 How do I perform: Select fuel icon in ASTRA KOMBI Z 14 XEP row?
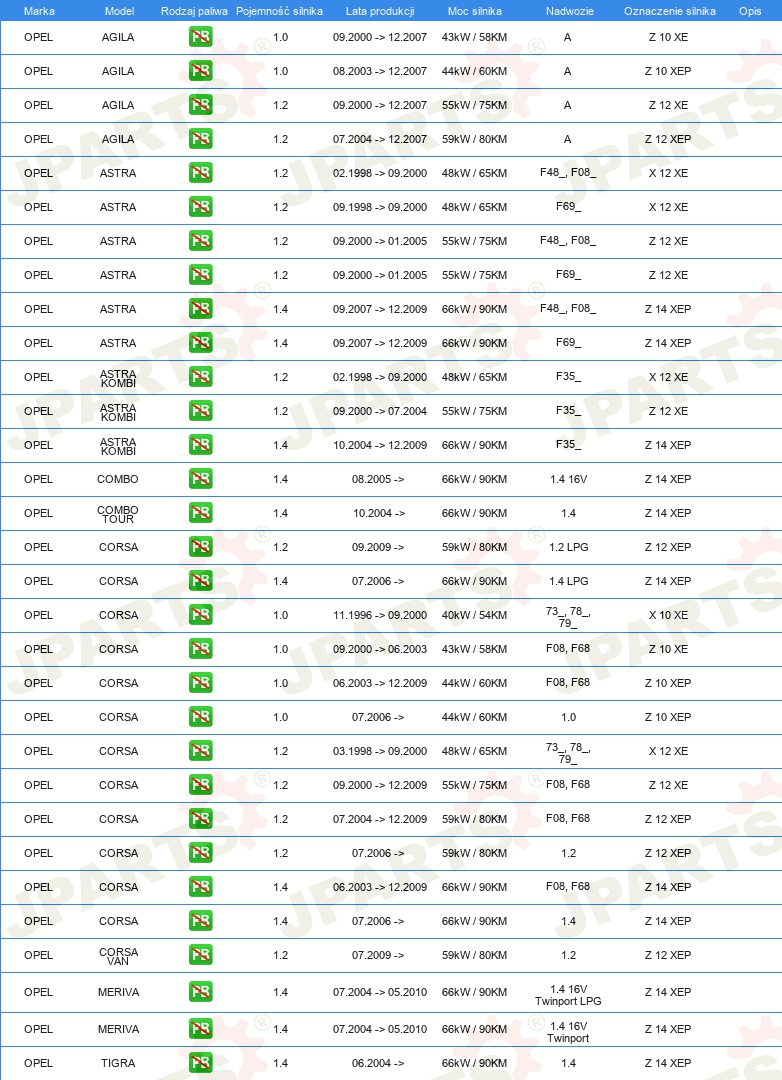click(x=200, y=444)
